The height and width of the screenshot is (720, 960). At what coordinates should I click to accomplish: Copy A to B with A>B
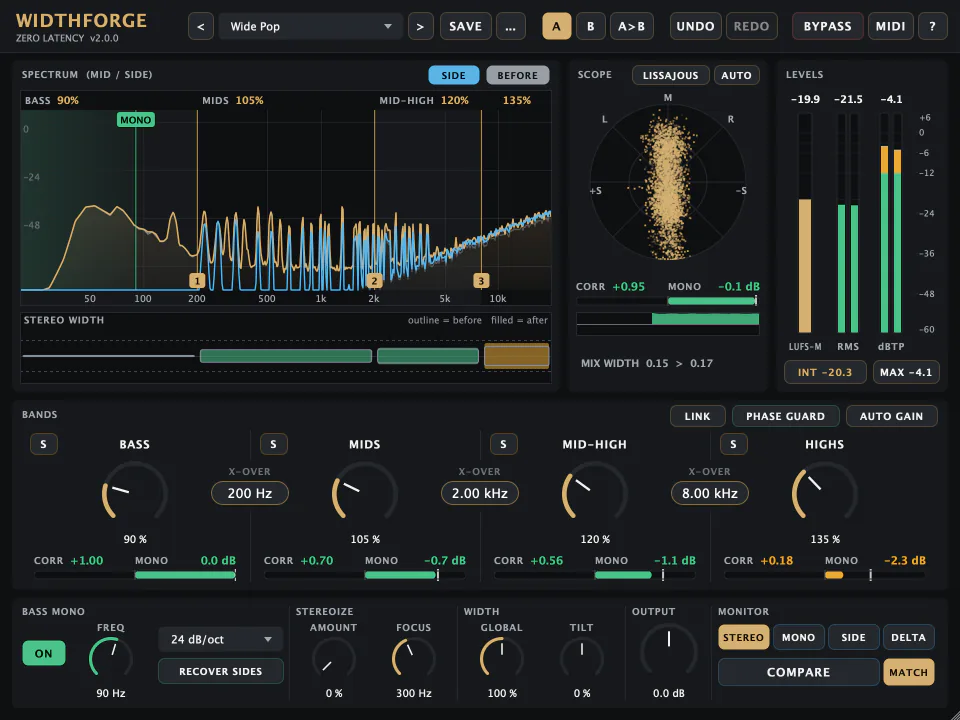631,26
